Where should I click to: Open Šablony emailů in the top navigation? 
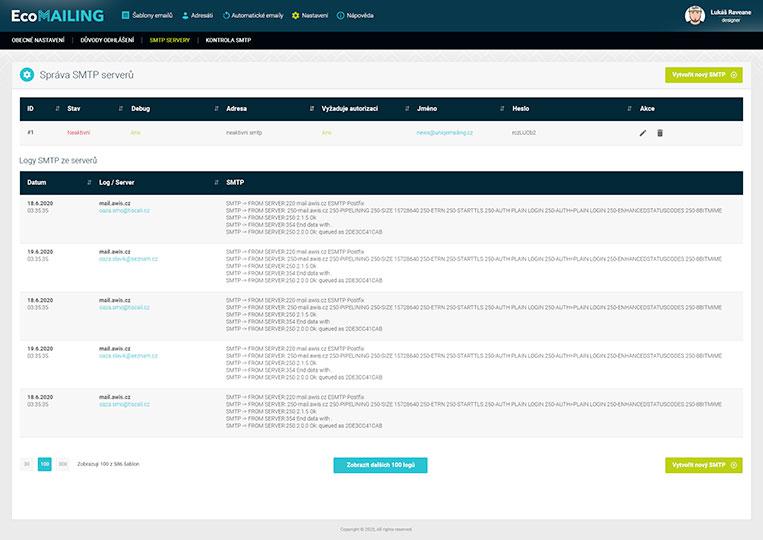click(147, 16)
